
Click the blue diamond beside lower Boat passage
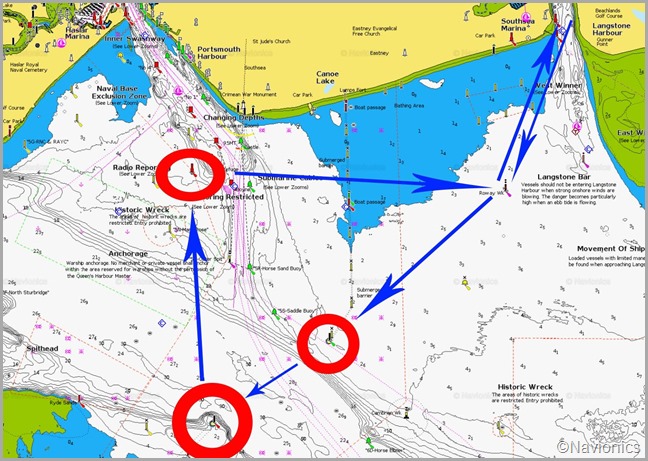tap(345, 207)
